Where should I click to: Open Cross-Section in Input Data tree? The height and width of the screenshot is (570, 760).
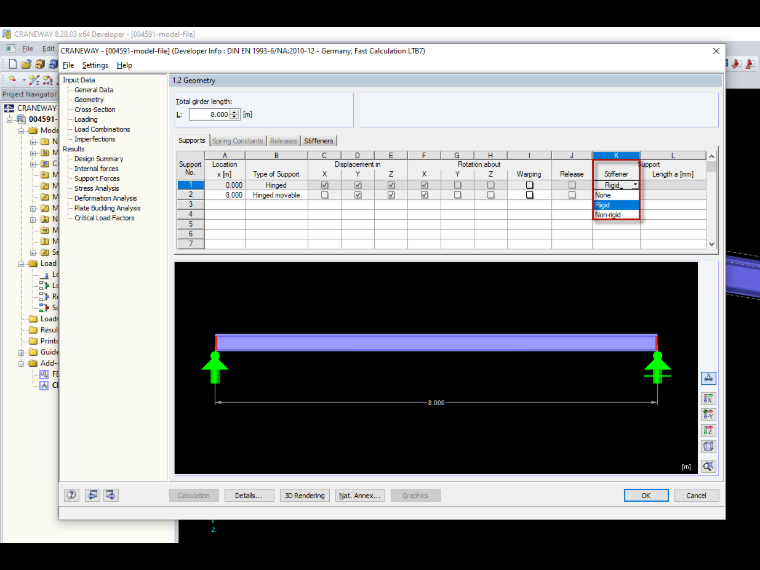pos(95,110)
